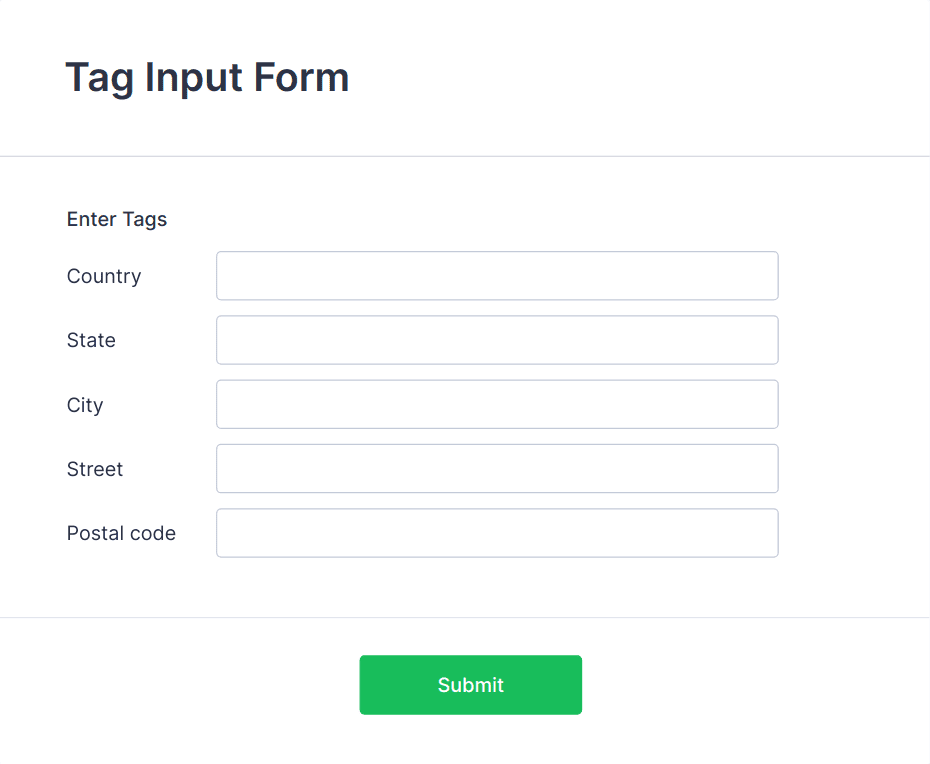Click the Country field label
Screen dimensions: 930x764
coord(104,276)
